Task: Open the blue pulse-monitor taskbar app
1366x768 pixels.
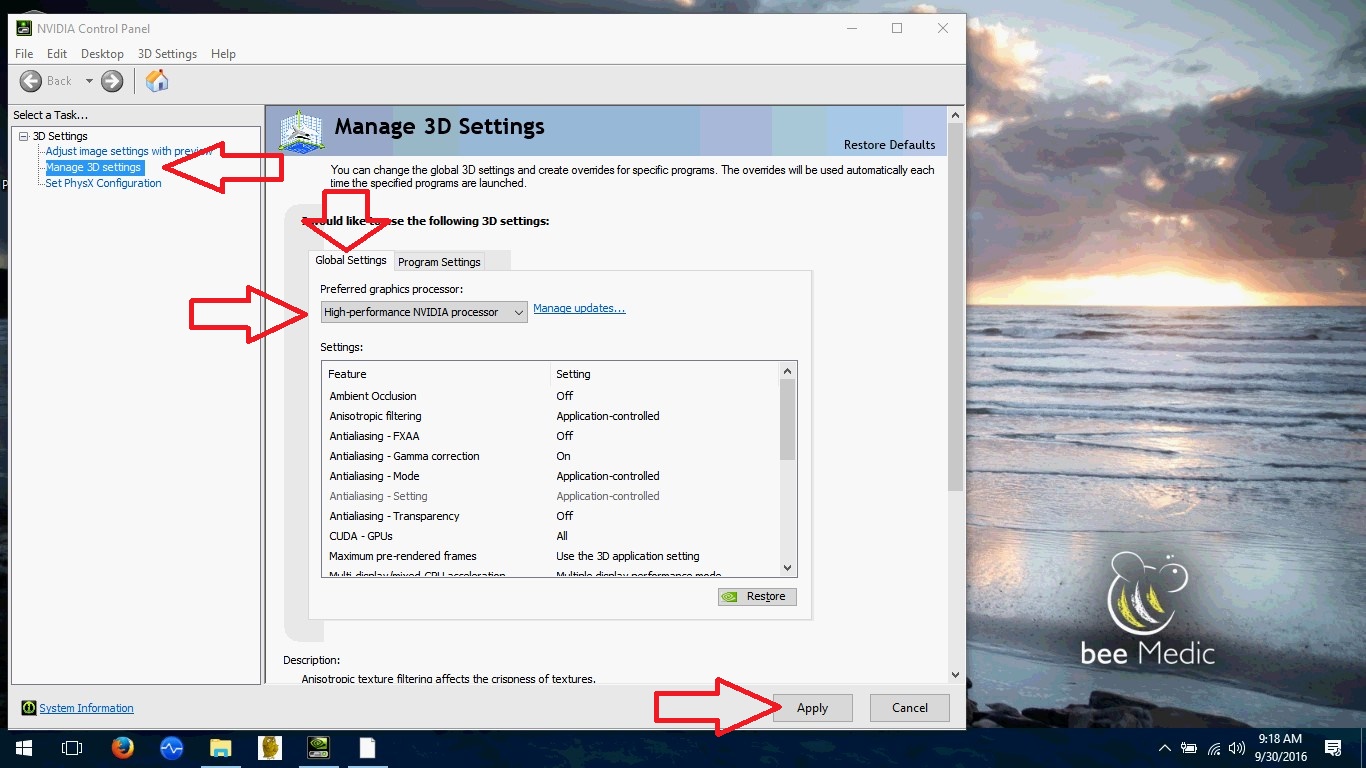Action: tap(171, 747)
